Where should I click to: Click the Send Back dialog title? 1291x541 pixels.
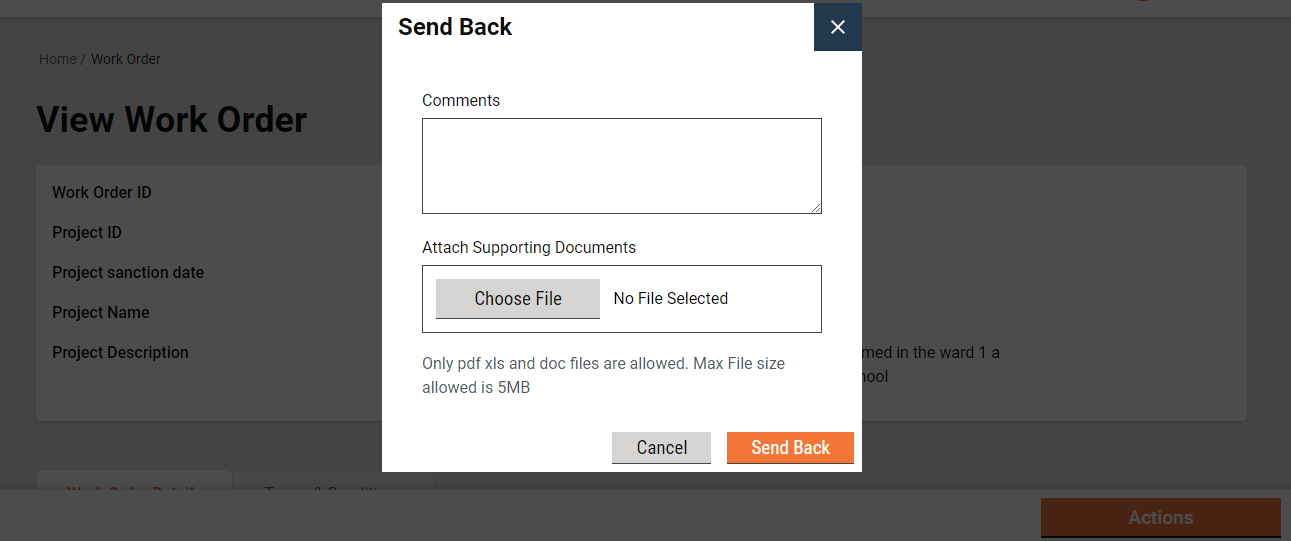click(455, 27)
